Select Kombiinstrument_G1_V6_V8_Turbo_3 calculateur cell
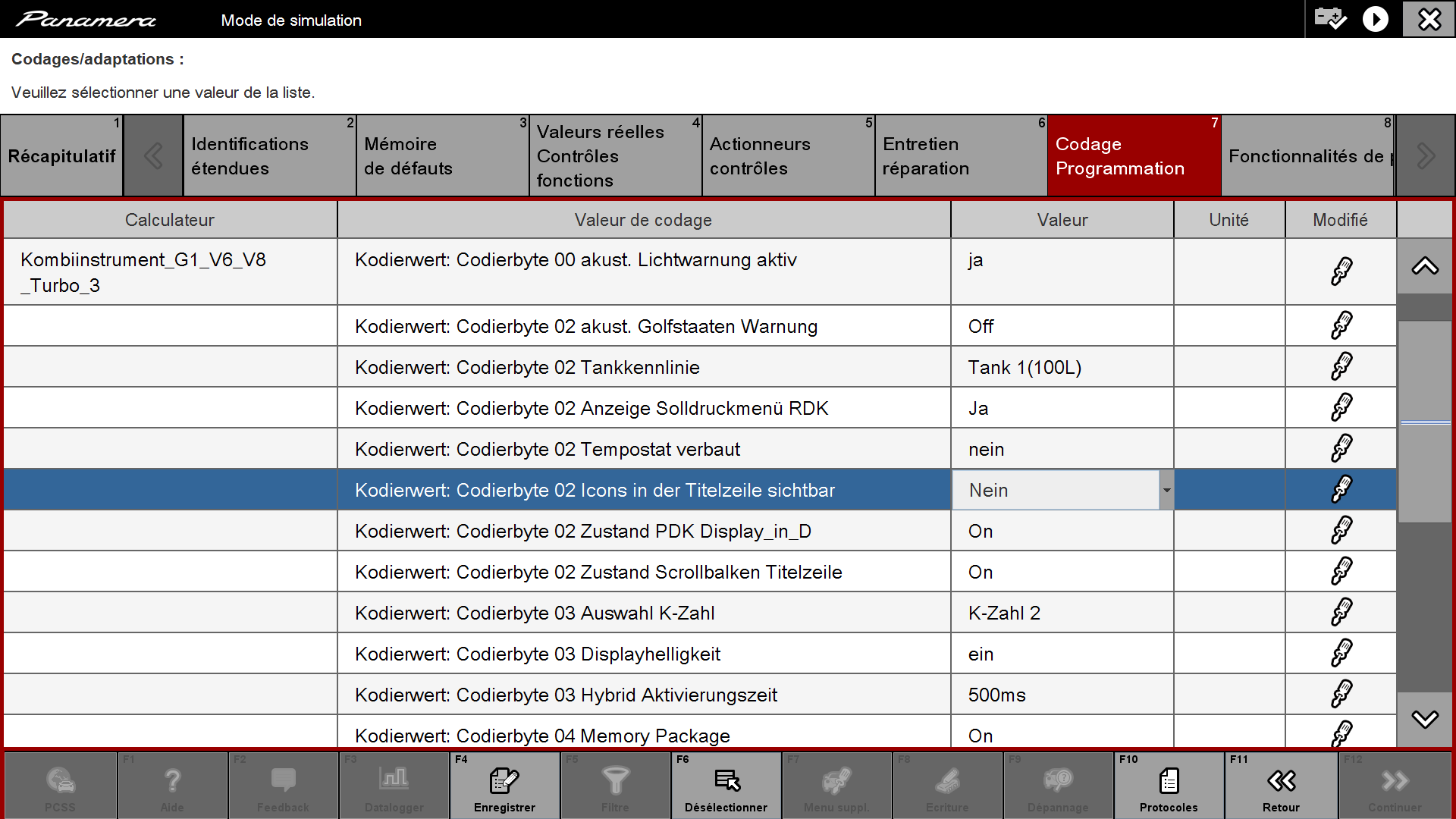This screenshot has height=819, width=1456. tap(170, 272)
